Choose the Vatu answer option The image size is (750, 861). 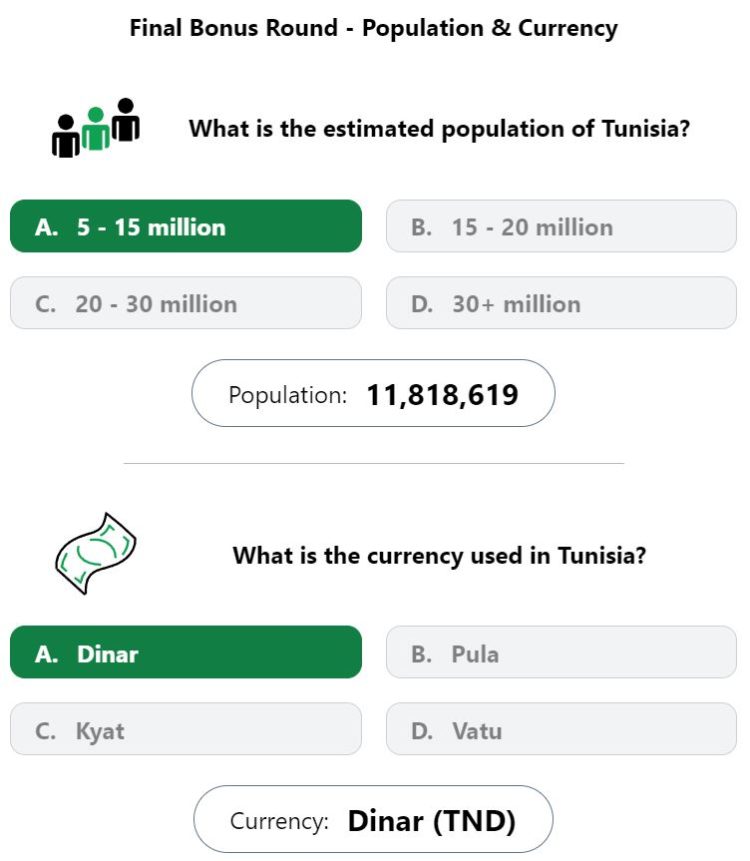coord(561,729)
